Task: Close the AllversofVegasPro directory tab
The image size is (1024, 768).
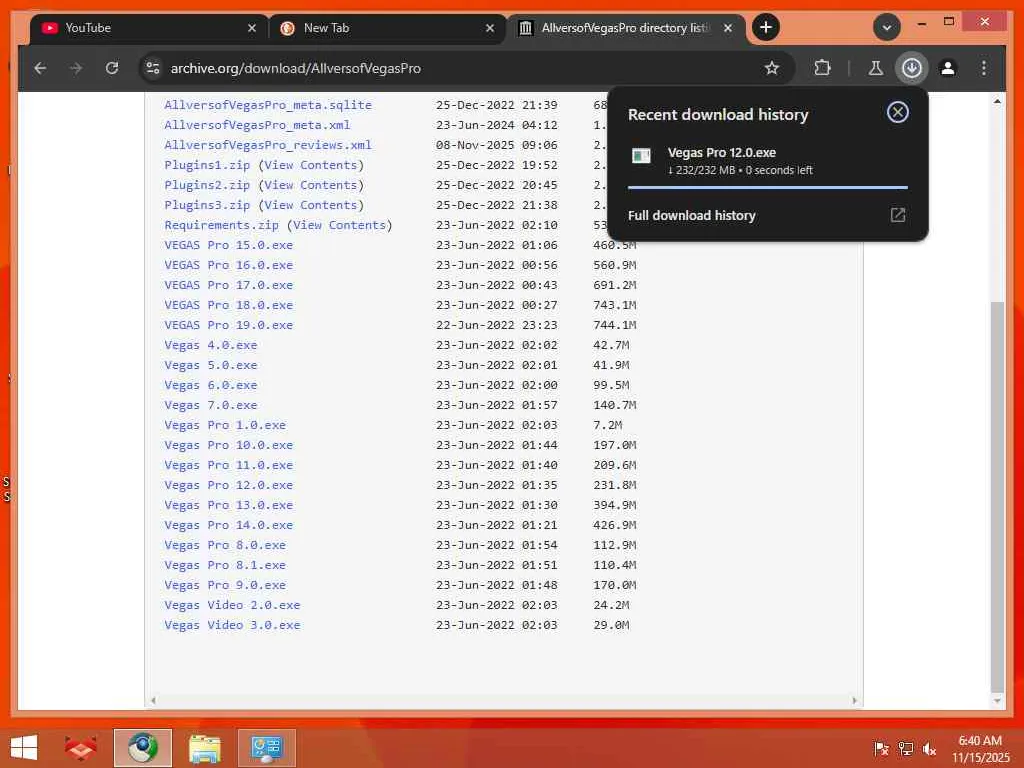Action: pyautogui.click(x=728, y=28)
